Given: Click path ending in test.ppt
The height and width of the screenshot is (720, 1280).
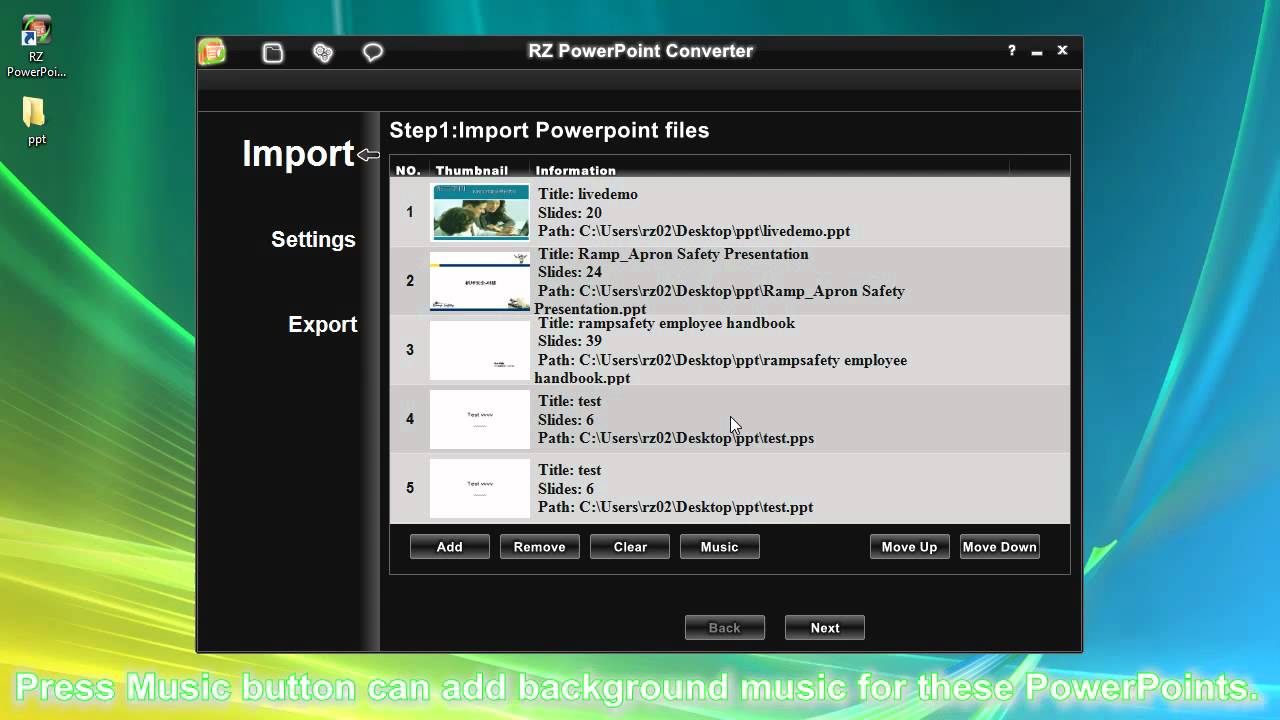Looking at the screenshot, I should [x=676, y=507].
